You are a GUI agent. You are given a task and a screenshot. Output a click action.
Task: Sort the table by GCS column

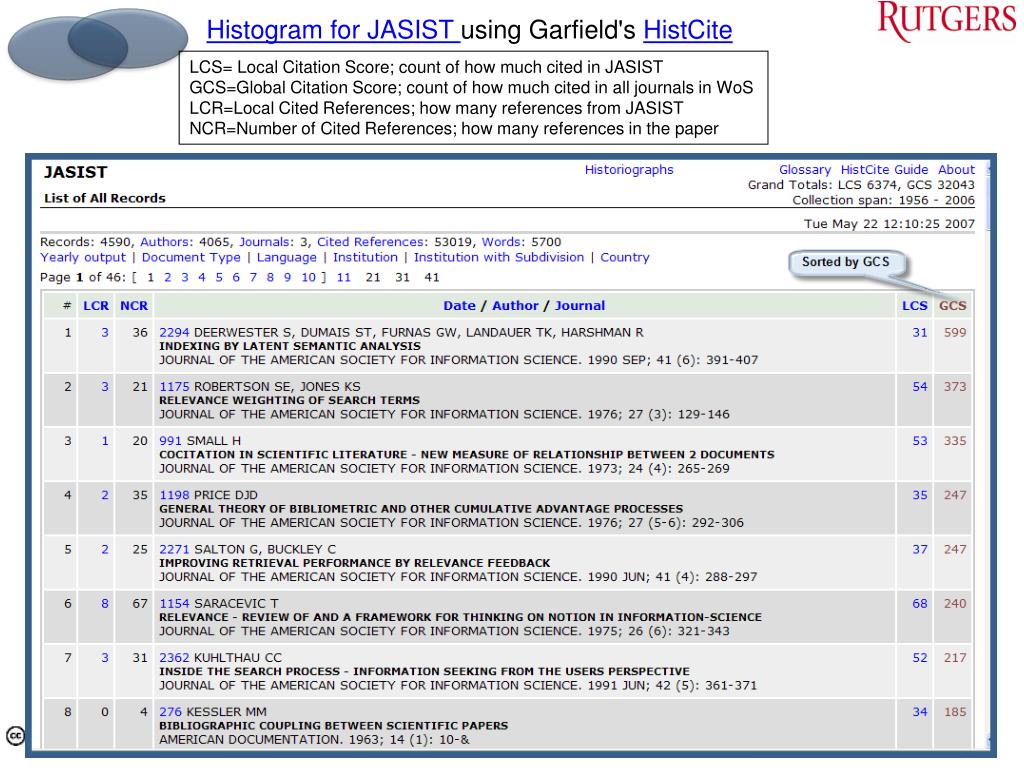point(953,306)
